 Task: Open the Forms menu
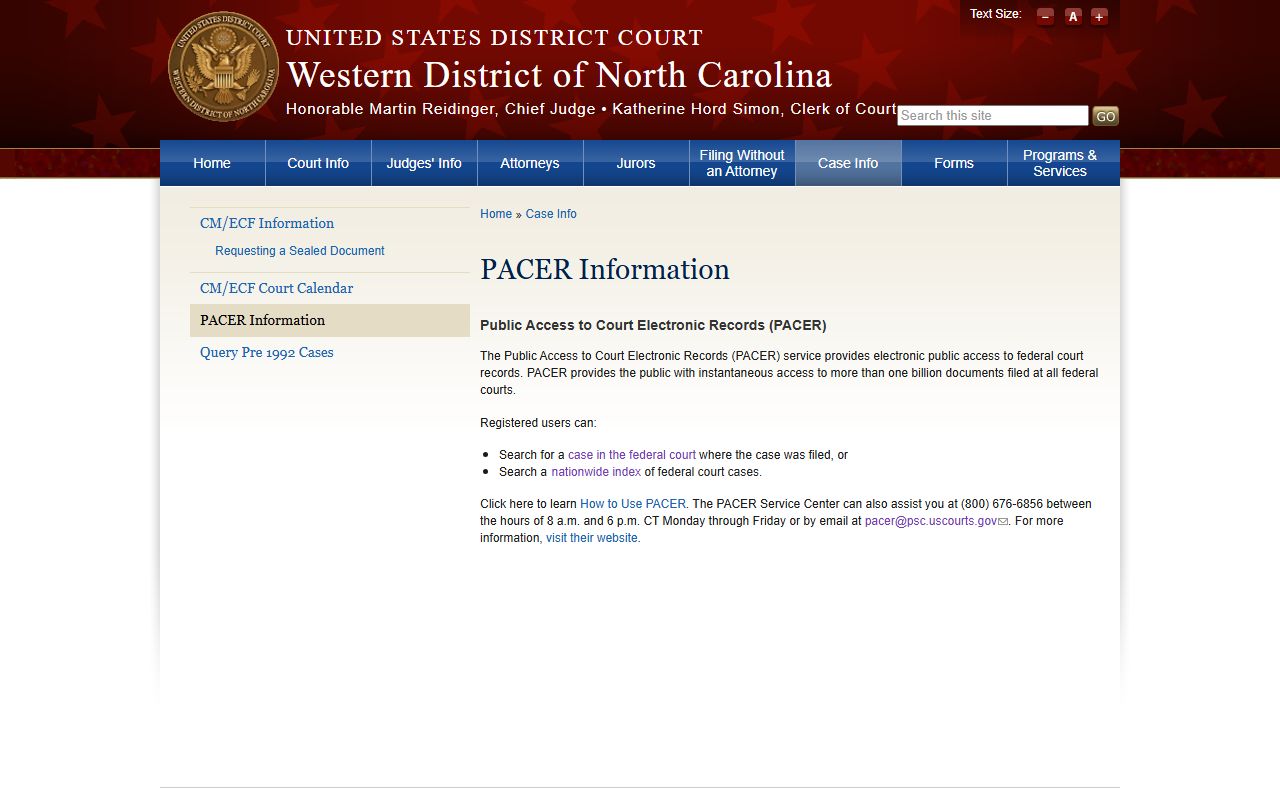[954, 163]
